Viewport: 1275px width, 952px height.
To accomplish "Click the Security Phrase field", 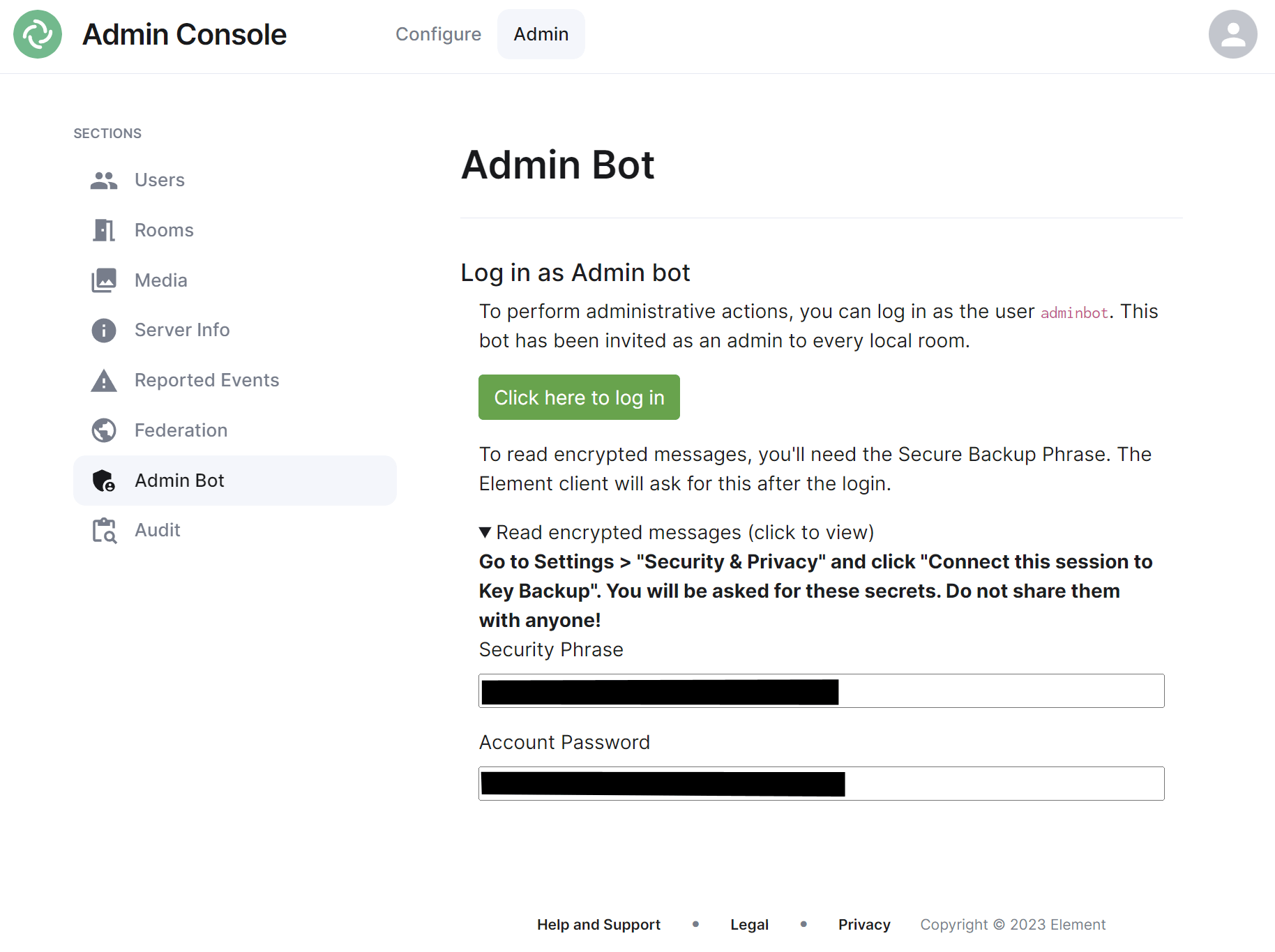I will pyautogui.click(x=822, y=691).
